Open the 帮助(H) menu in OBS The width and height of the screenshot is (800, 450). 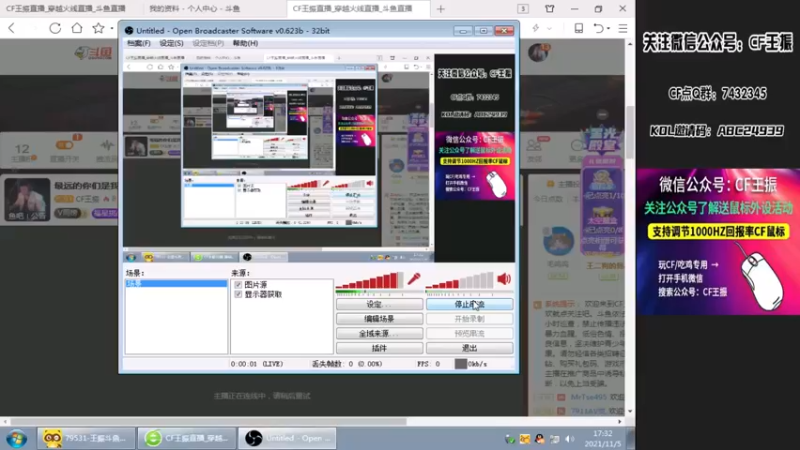[245, 43]
